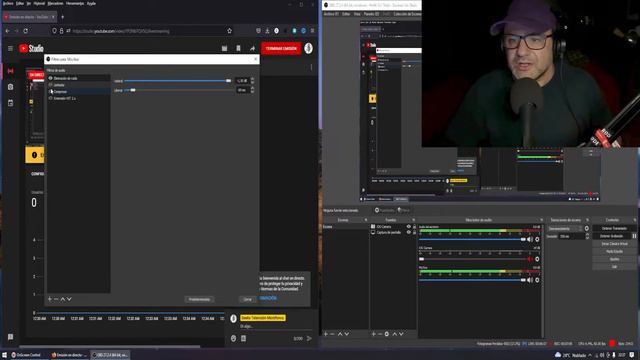Open the Editar menu in OBS
Image resolution: width=640 pixels, height=360 pixels.
coord(346,14)
